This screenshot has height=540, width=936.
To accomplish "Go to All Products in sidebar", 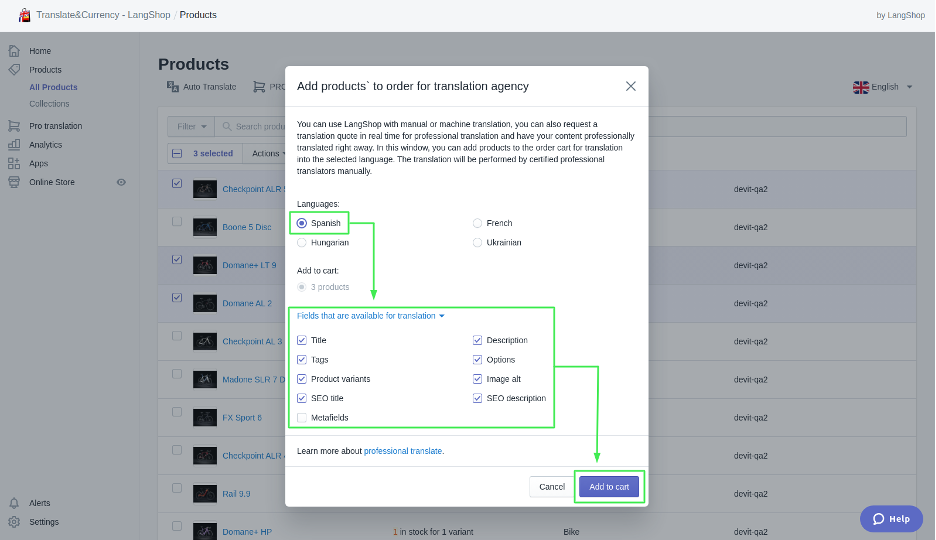I will click(x=53, y=87).
